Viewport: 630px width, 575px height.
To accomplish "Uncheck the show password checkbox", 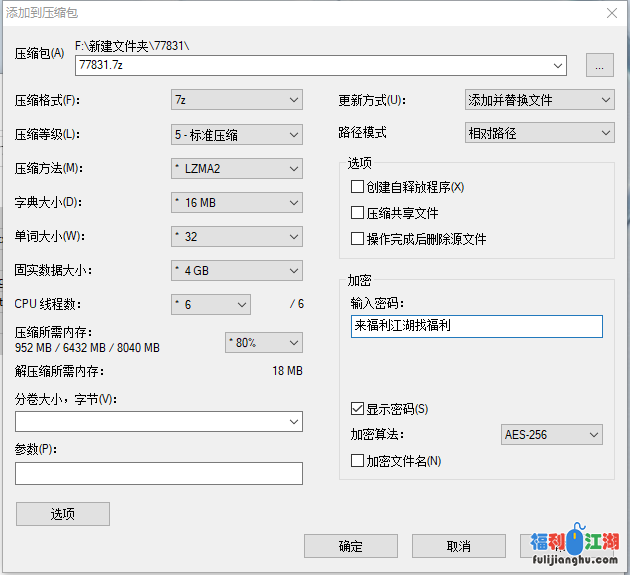I will (x=357, y=409).
